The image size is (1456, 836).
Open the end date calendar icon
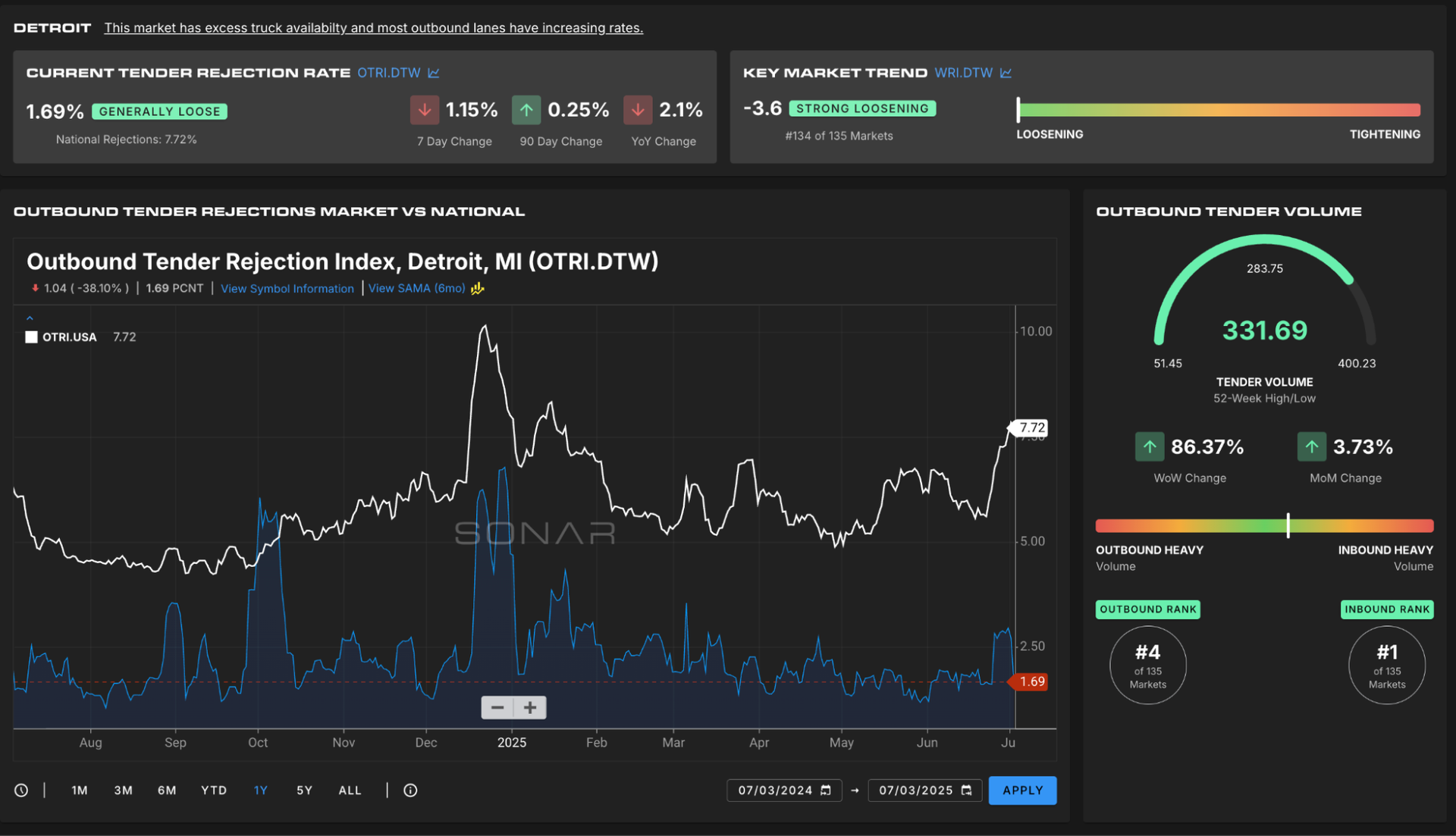[966, 791]
